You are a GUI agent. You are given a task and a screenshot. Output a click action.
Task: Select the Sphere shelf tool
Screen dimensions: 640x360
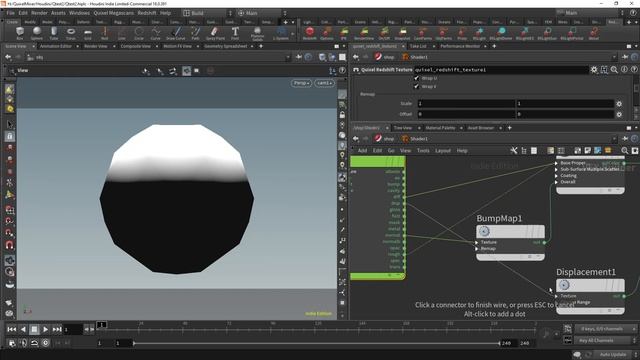pyautogui.click(x=37, y=33)
